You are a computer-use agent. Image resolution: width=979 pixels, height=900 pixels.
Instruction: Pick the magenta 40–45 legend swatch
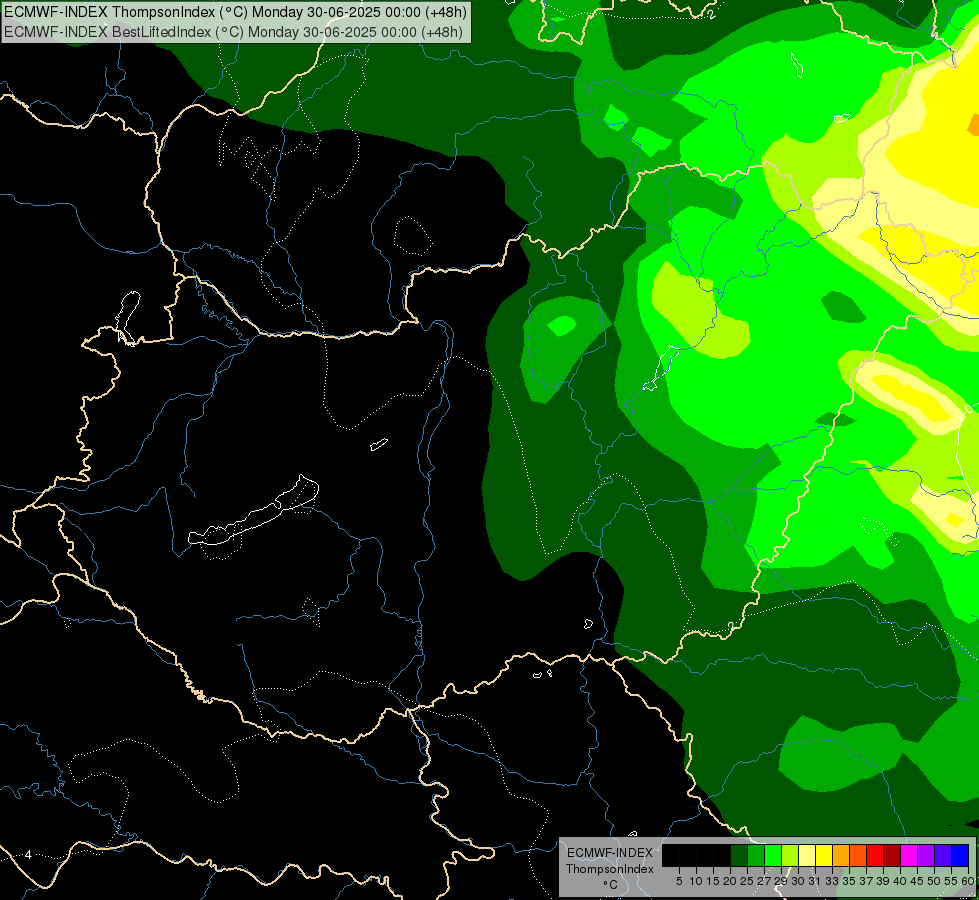point(909,855)
